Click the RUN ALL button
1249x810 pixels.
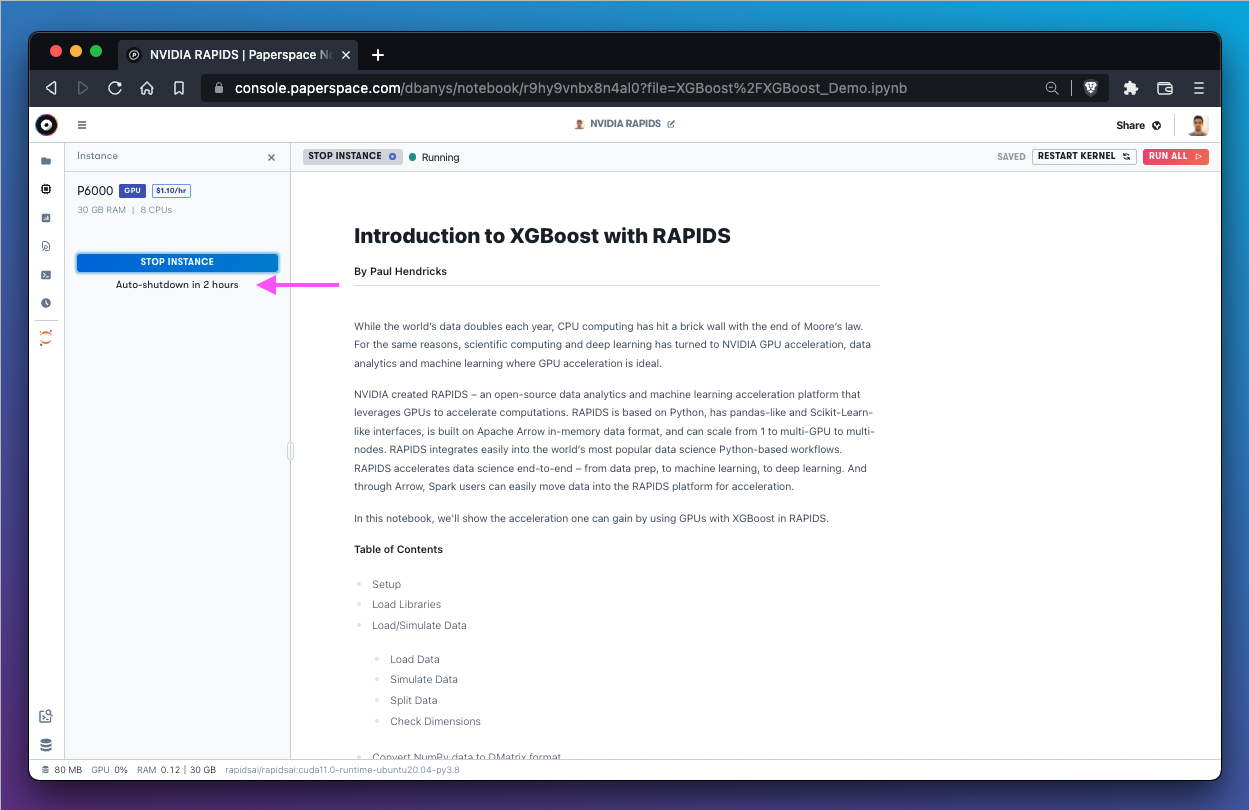1176,156
